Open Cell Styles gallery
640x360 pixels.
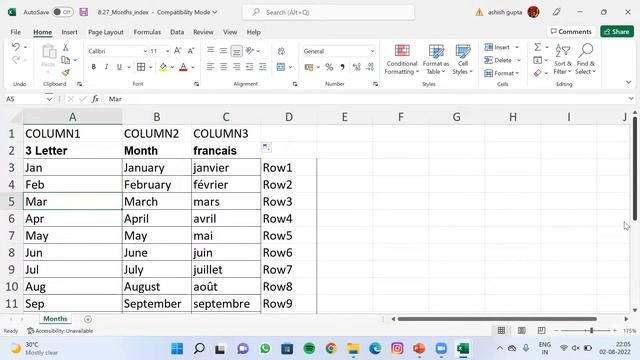coord(462,60)
